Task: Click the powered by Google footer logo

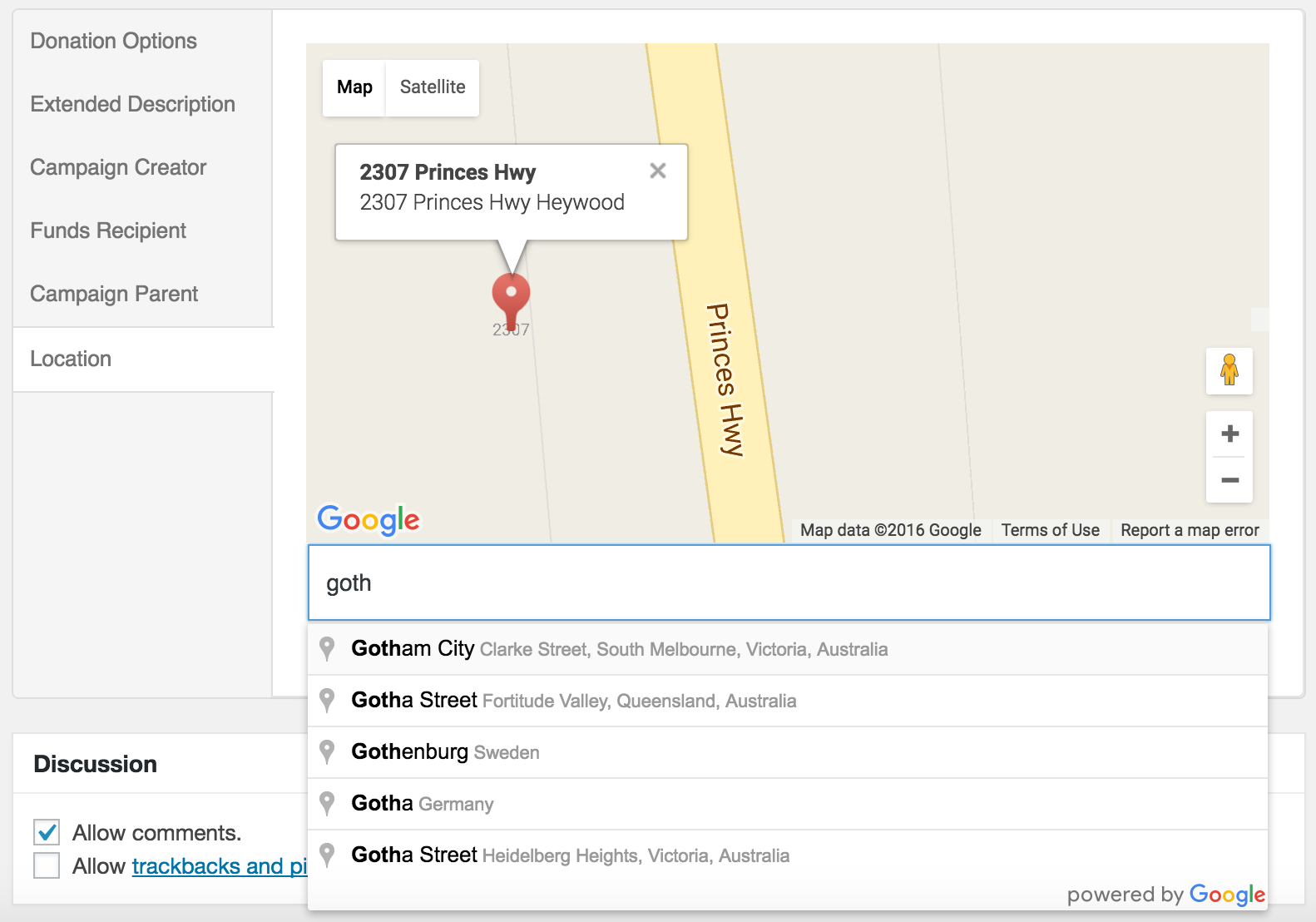Action: (1166, 895)
